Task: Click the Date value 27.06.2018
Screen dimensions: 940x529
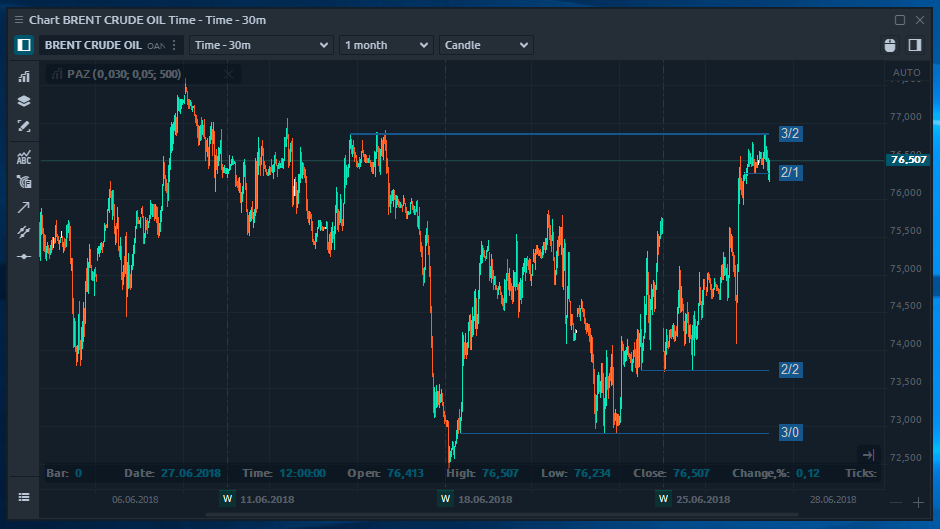Action: point(191,473)
